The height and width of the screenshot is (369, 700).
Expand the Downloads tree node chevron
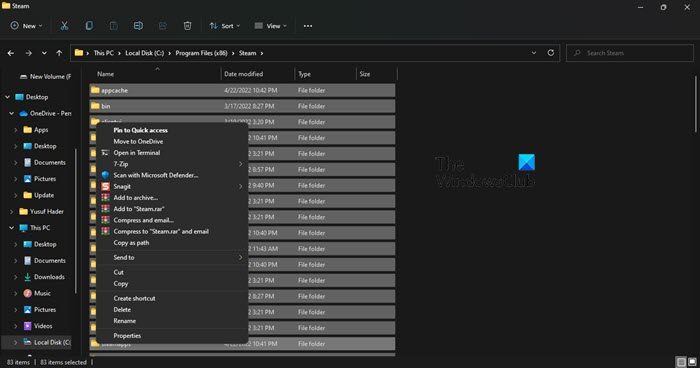tap(16, 277)
